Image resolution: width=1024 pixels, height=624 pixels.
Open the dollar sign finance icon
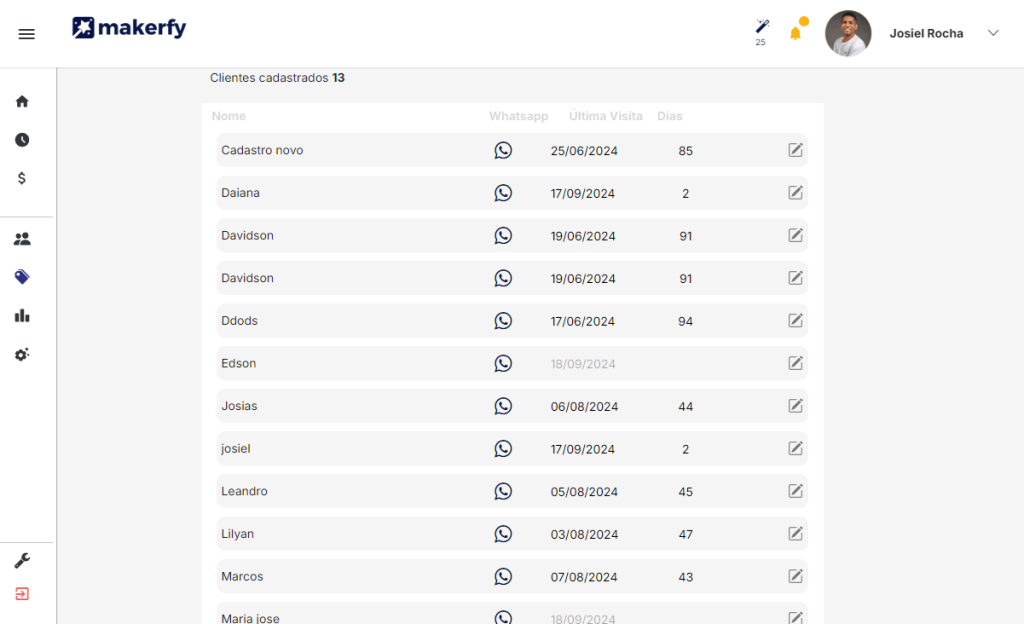[x=22, y=178]
